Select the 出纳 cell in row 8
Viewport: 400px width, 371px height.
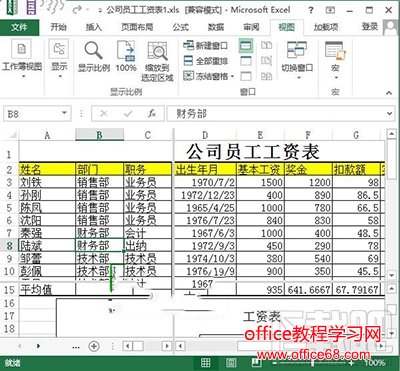(x=148, y=246)
